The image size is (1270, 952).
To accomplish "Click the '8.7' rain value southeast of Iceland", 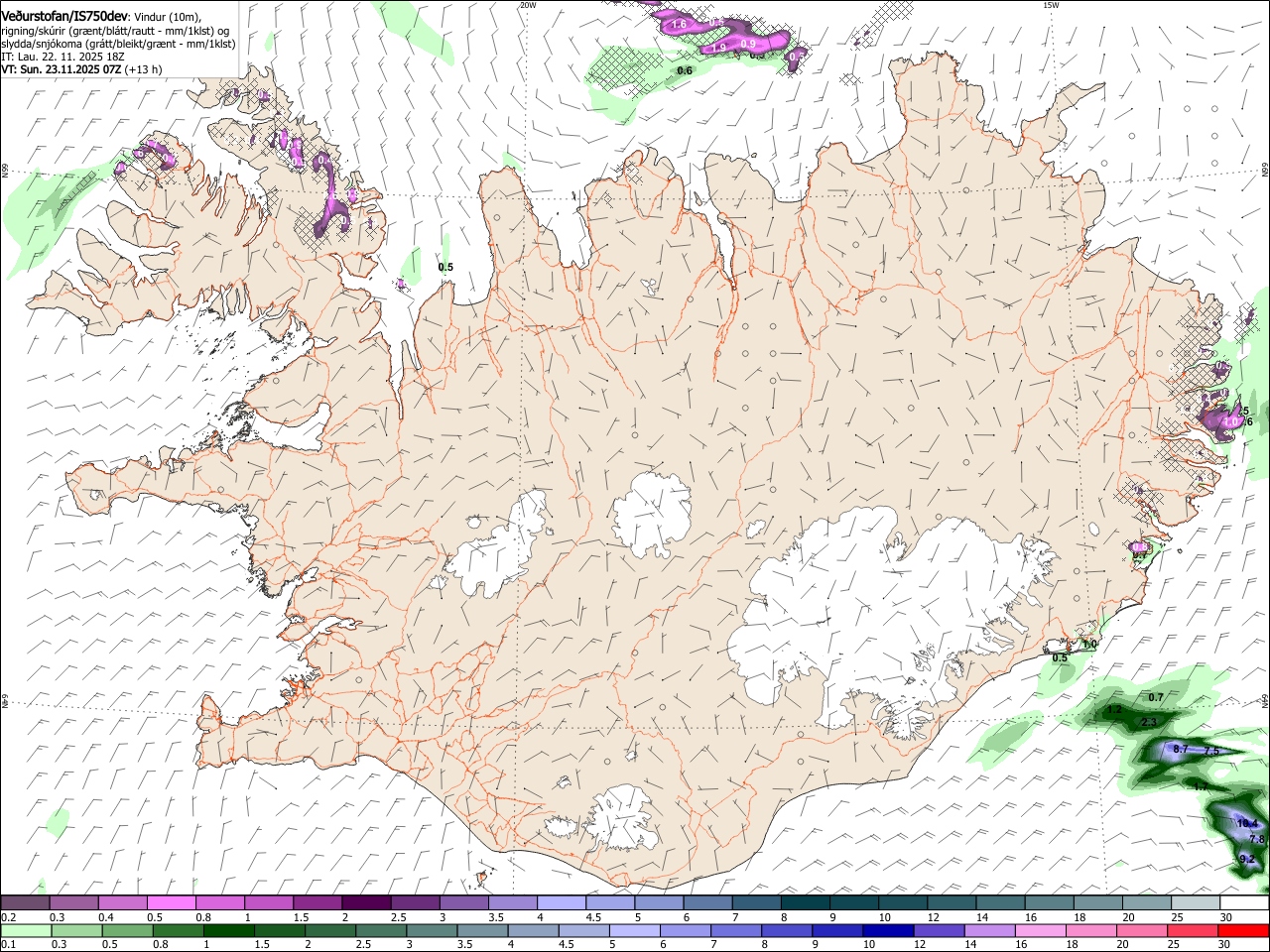I will click(x=1181, y=749).
